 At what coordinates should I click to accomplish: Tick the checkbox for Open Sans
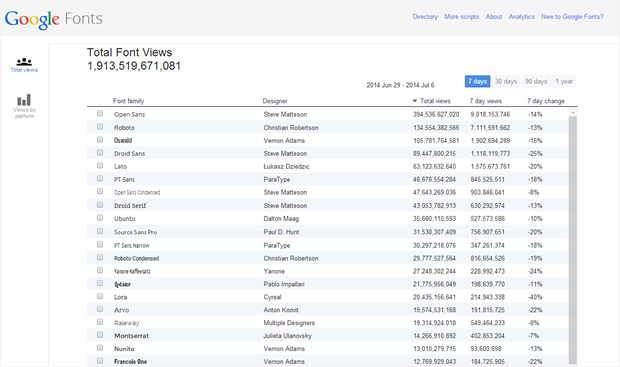100,114
